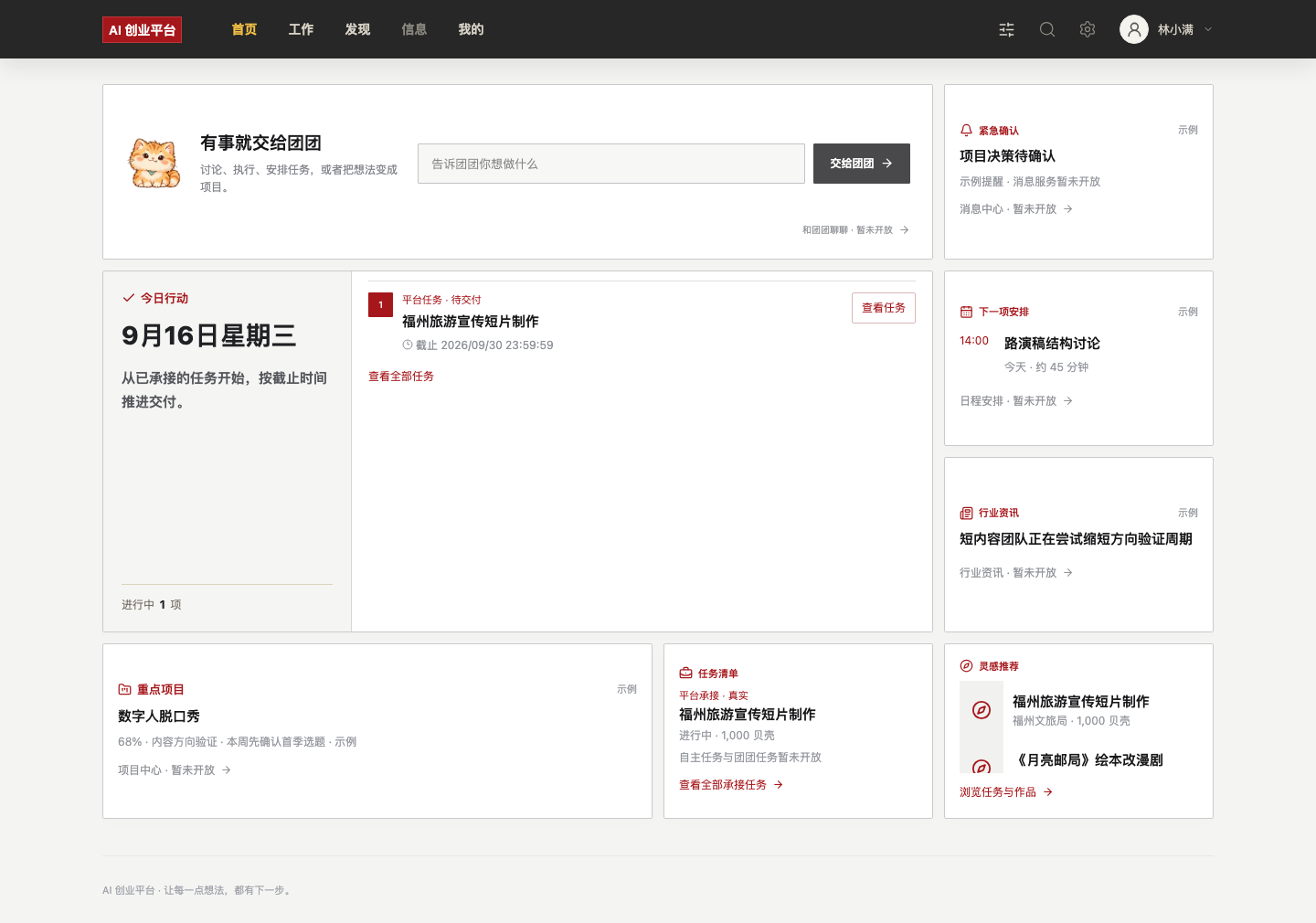This screenshot has height=923, width=1316.
Task: Focus the 告诉团团你想做什么 input field
Action: [611, 164]
